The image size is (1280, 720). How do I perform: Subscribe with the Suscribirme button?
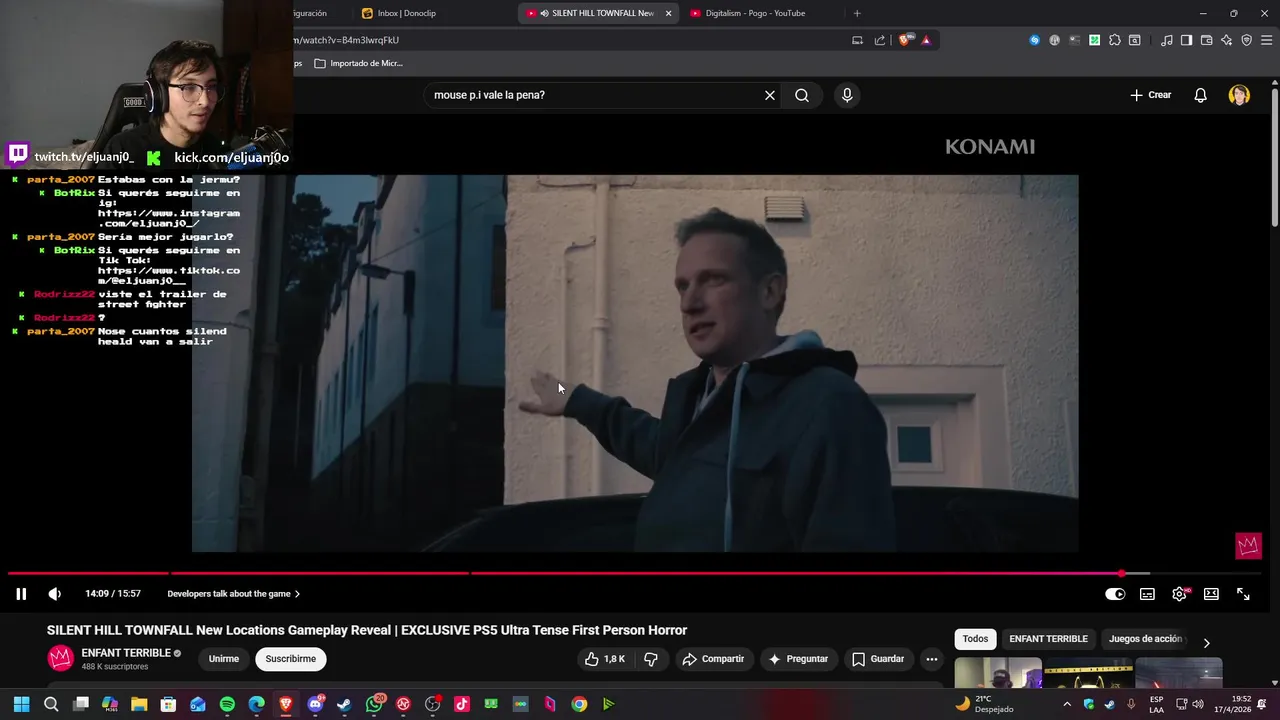click(x=291, y=659)
